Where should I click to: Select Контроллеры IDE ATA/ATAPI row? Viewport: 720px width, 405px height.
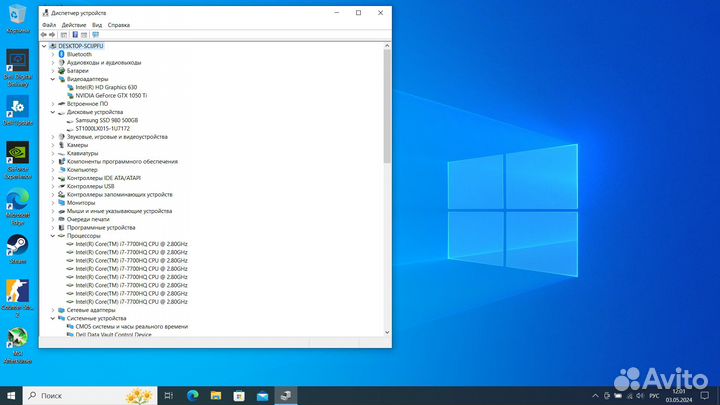pyautogui.click(x=104, y=178)
